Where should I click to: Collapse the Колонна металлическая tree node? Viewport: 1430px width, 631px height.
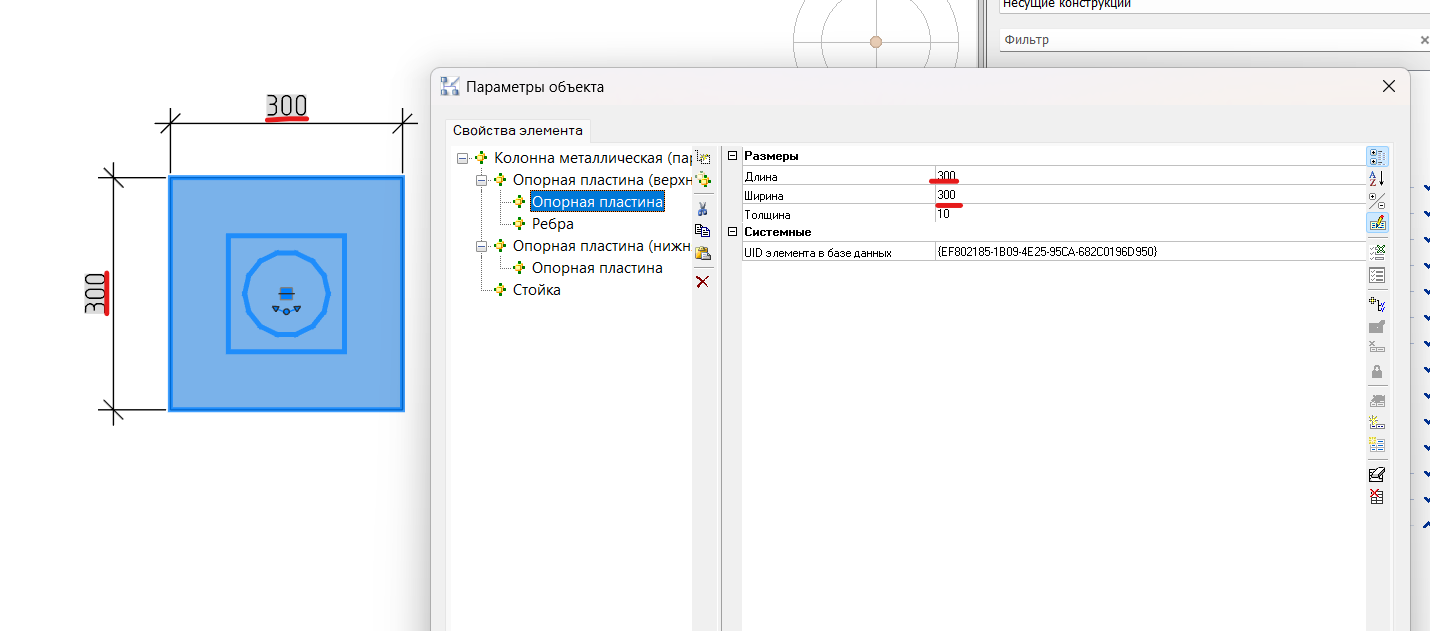click(x=462, y=158)
